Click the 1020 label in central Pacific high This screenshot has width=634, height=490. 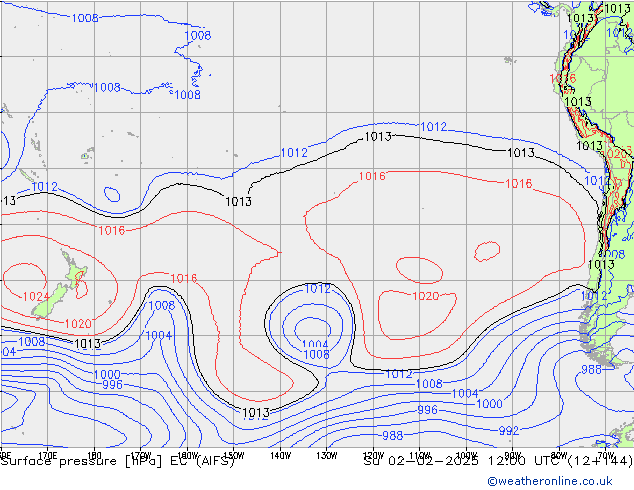tap(425, 296)
